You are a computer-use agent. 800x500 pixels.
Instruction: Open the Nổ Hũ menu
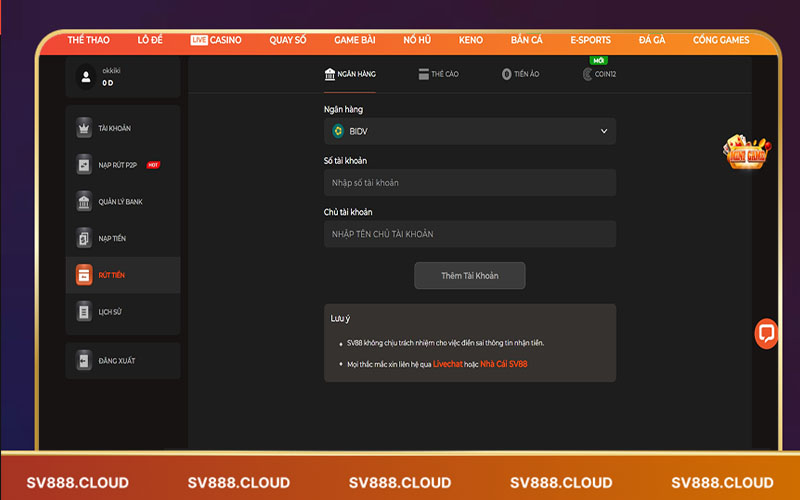point(417,40)
